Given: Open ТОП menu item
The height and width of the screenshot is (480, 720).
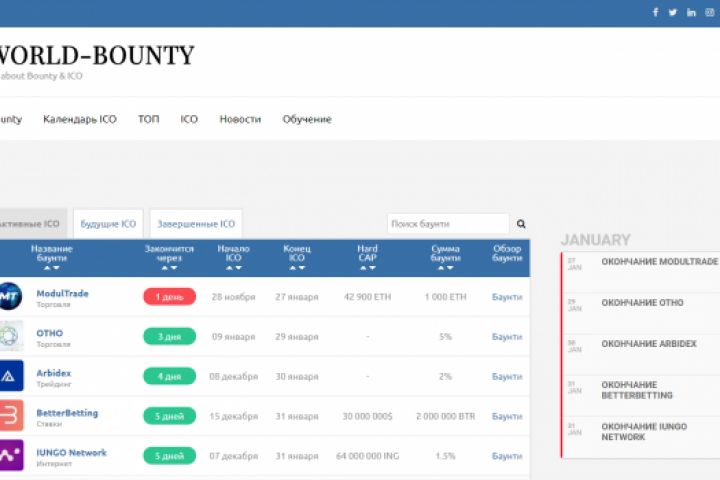Looking at the screenshot, I should coord(148,119).
